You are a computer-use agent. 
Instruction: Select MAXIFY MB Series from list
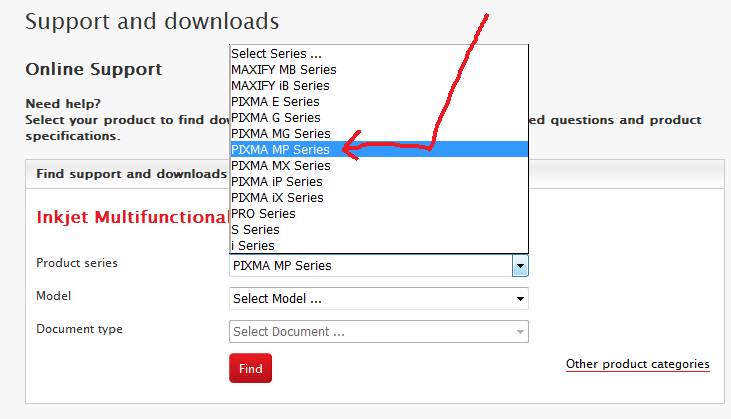click(x=284, y=69)
